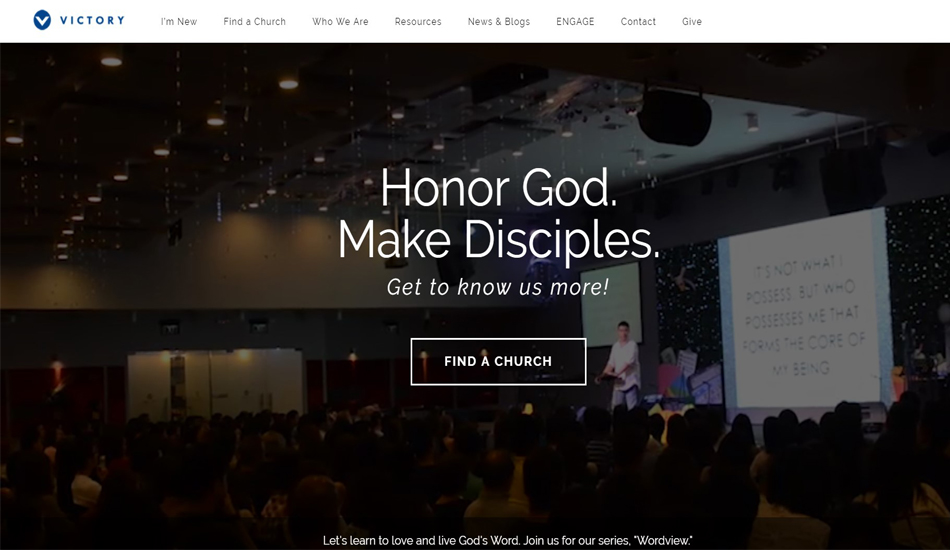Viewport: 950px width, 550px height.
Task: Click the Wordview series announcement text
Action: tap(508, 540)
